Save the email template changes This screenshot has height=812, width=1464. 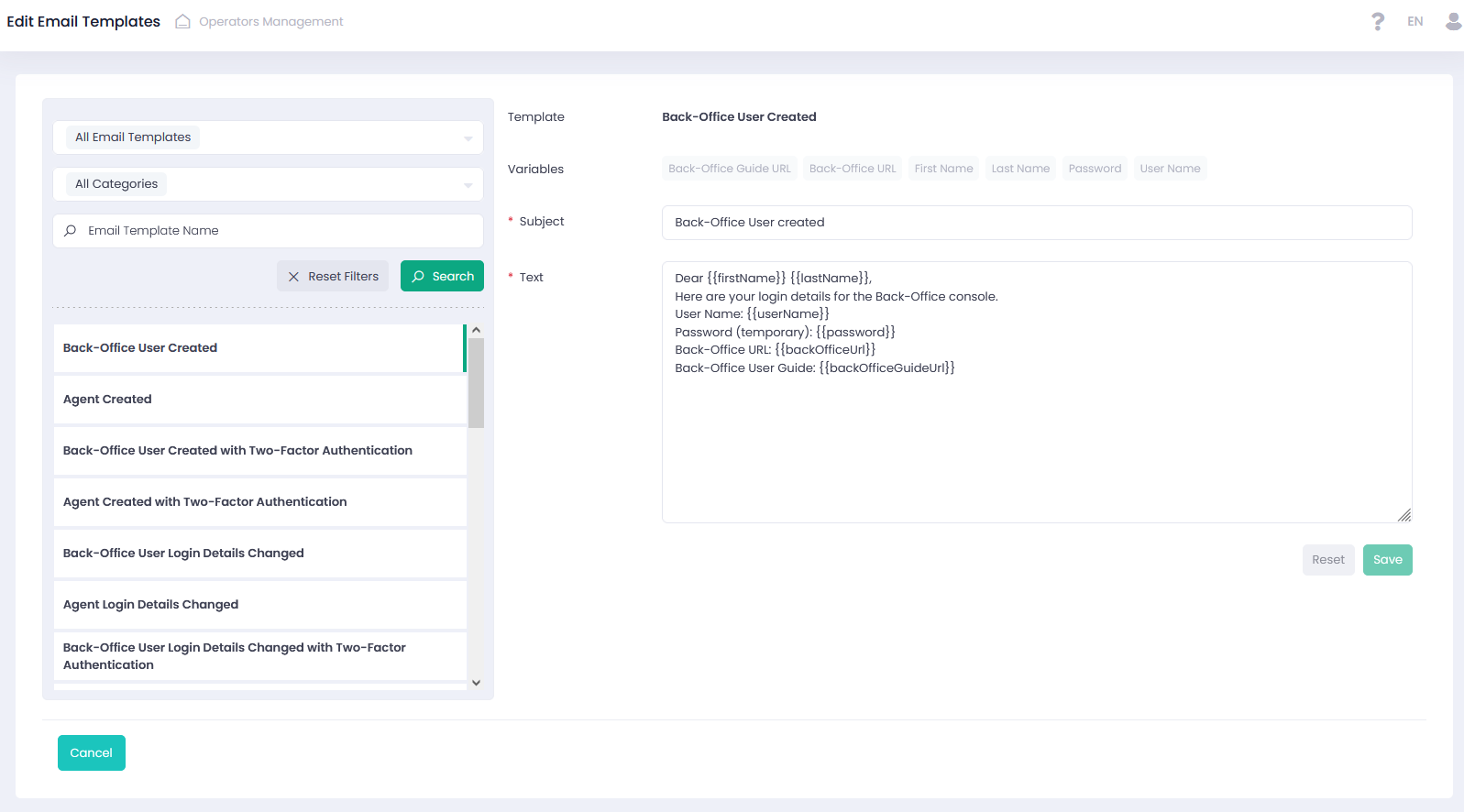[x=1387, y=560]
